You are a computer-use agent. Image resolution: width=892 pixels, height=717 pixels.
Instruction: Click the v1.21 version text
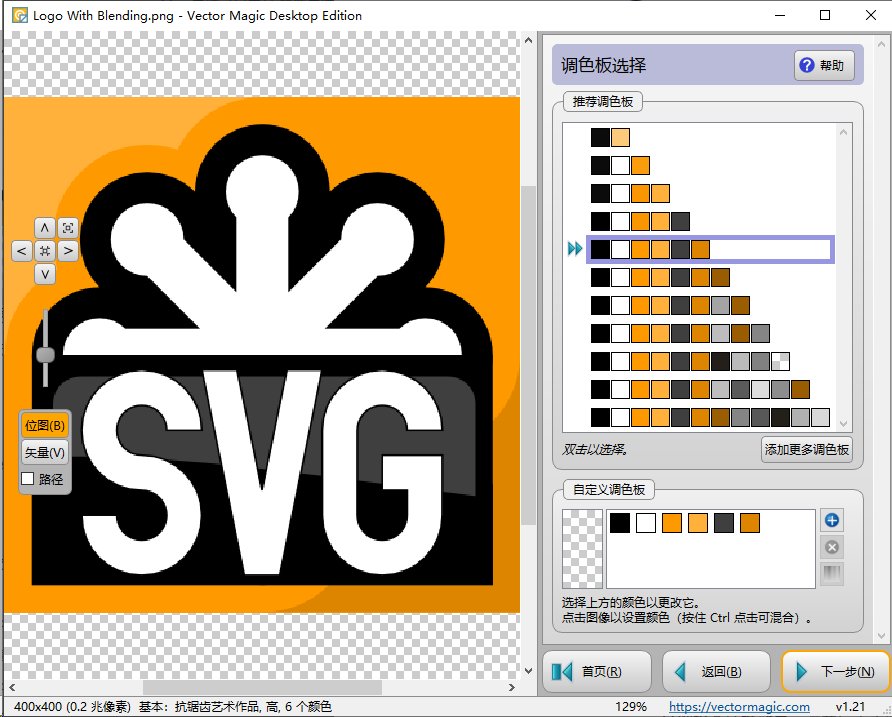click(x=850, y=707)
